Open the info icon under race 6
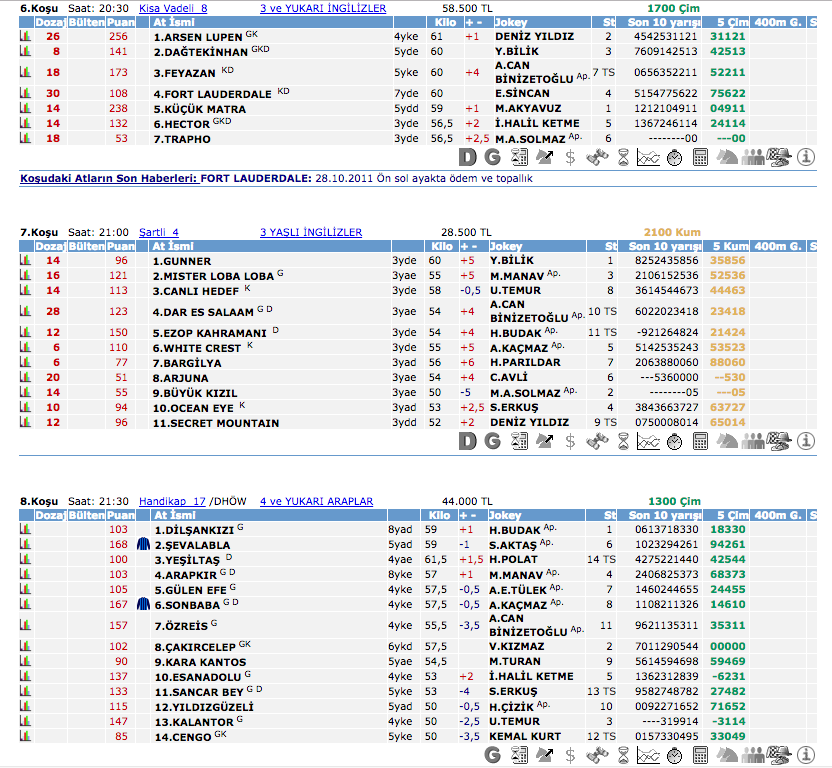 (806, 157)
